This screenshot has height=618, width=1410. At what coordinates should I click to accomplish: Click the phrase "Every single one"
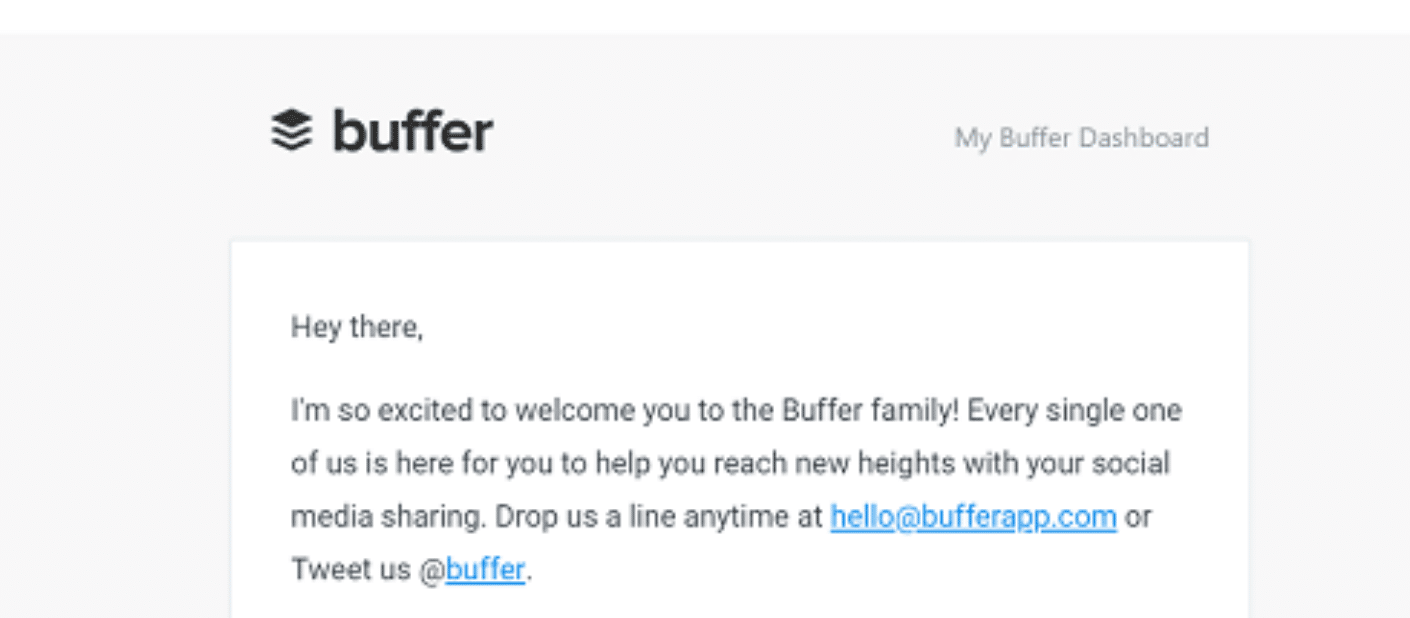[1074, 411]
